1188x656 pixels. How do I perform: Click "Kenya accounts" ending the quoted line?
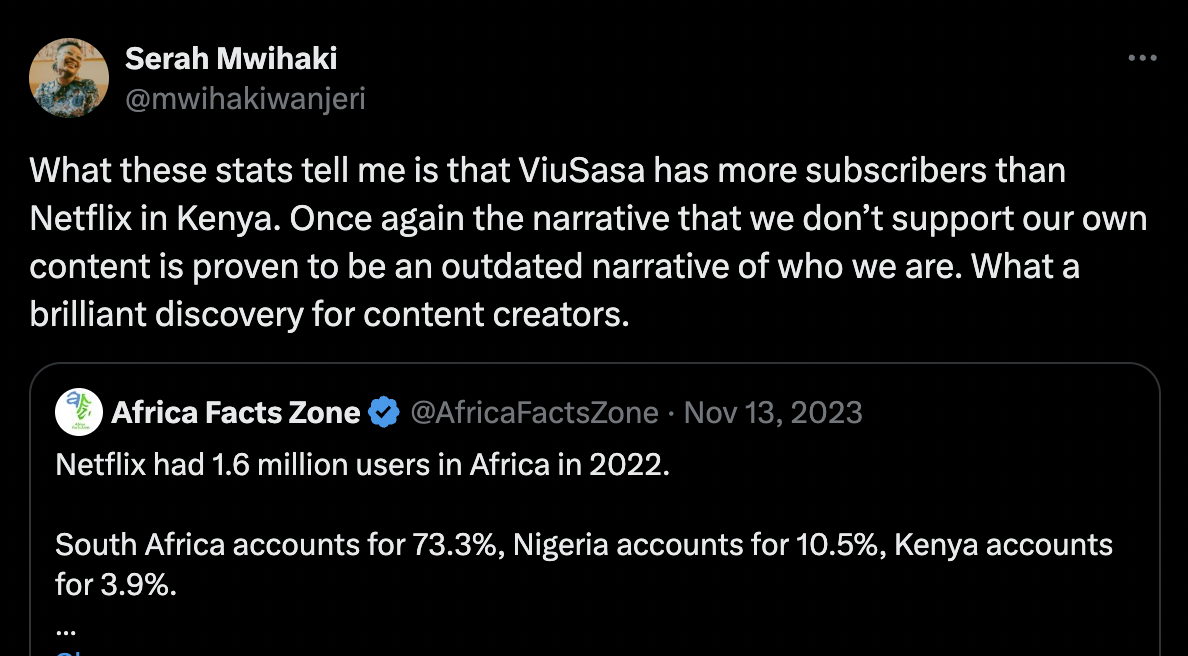point(1003,545)
